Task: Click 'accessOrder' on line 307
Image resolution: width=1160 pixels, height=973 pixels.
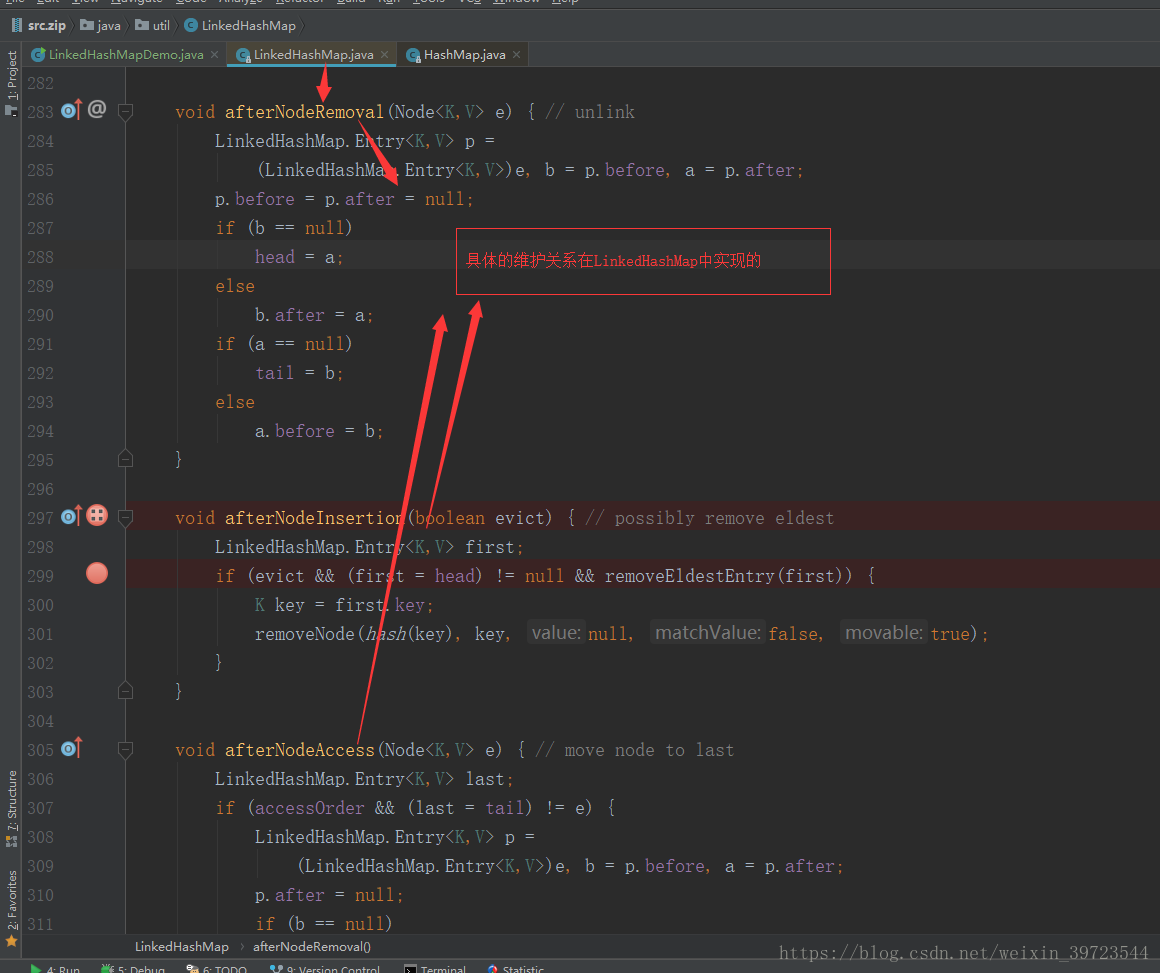Action: (309, 808)
